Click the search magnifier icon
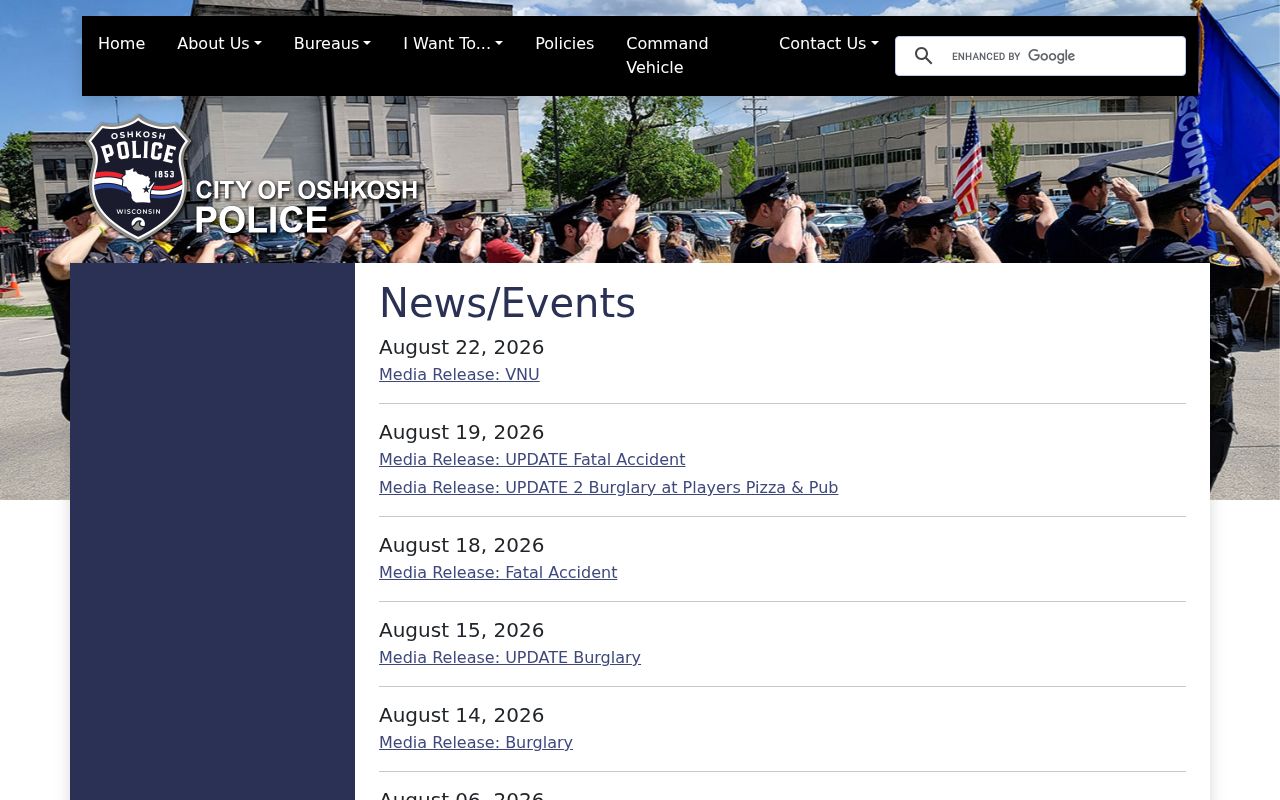 (x=923, y=56)
